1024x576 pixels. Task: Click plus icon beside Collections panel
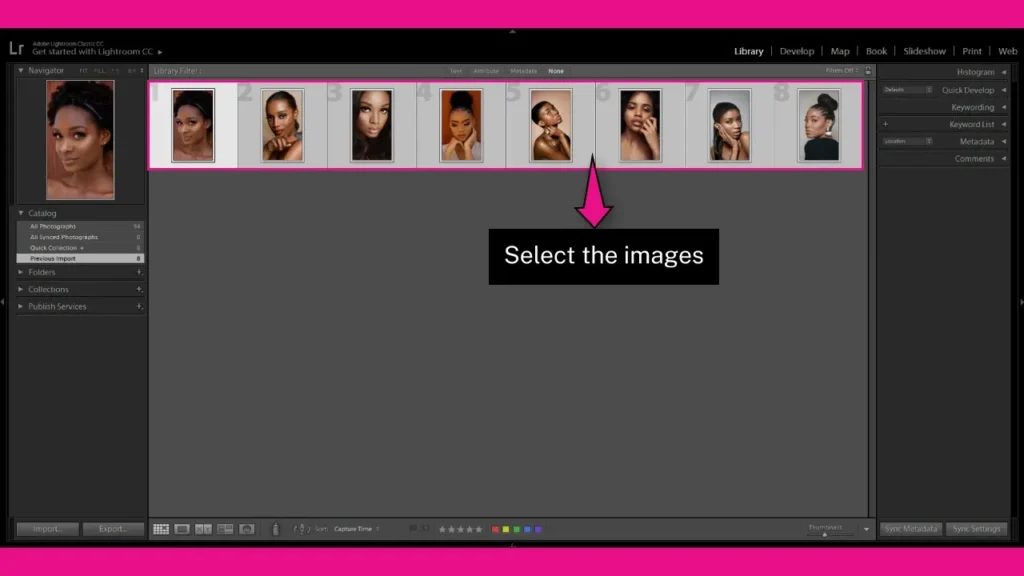pyautogui.click(x=139, y=289)
